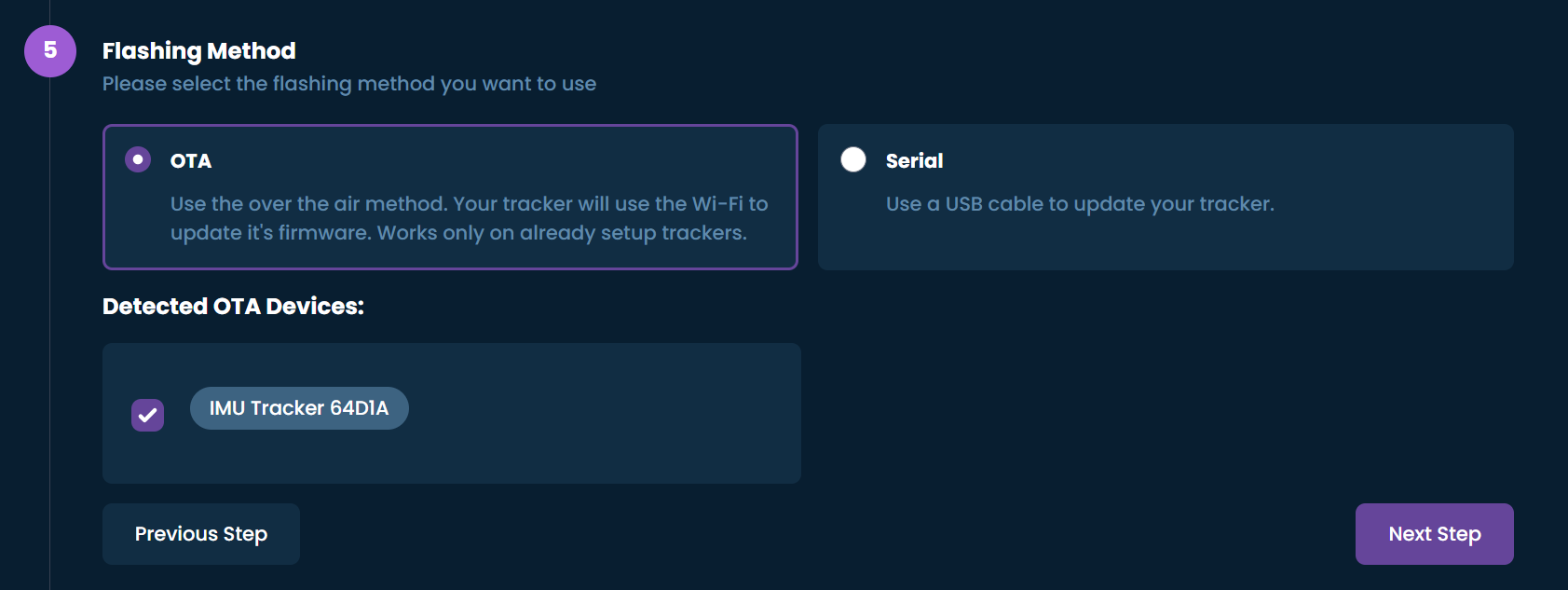Image resolution: width=1568 pixels, height=590 pixels.
Task: Go back with Previous Step button
Action: click(201, 534)
